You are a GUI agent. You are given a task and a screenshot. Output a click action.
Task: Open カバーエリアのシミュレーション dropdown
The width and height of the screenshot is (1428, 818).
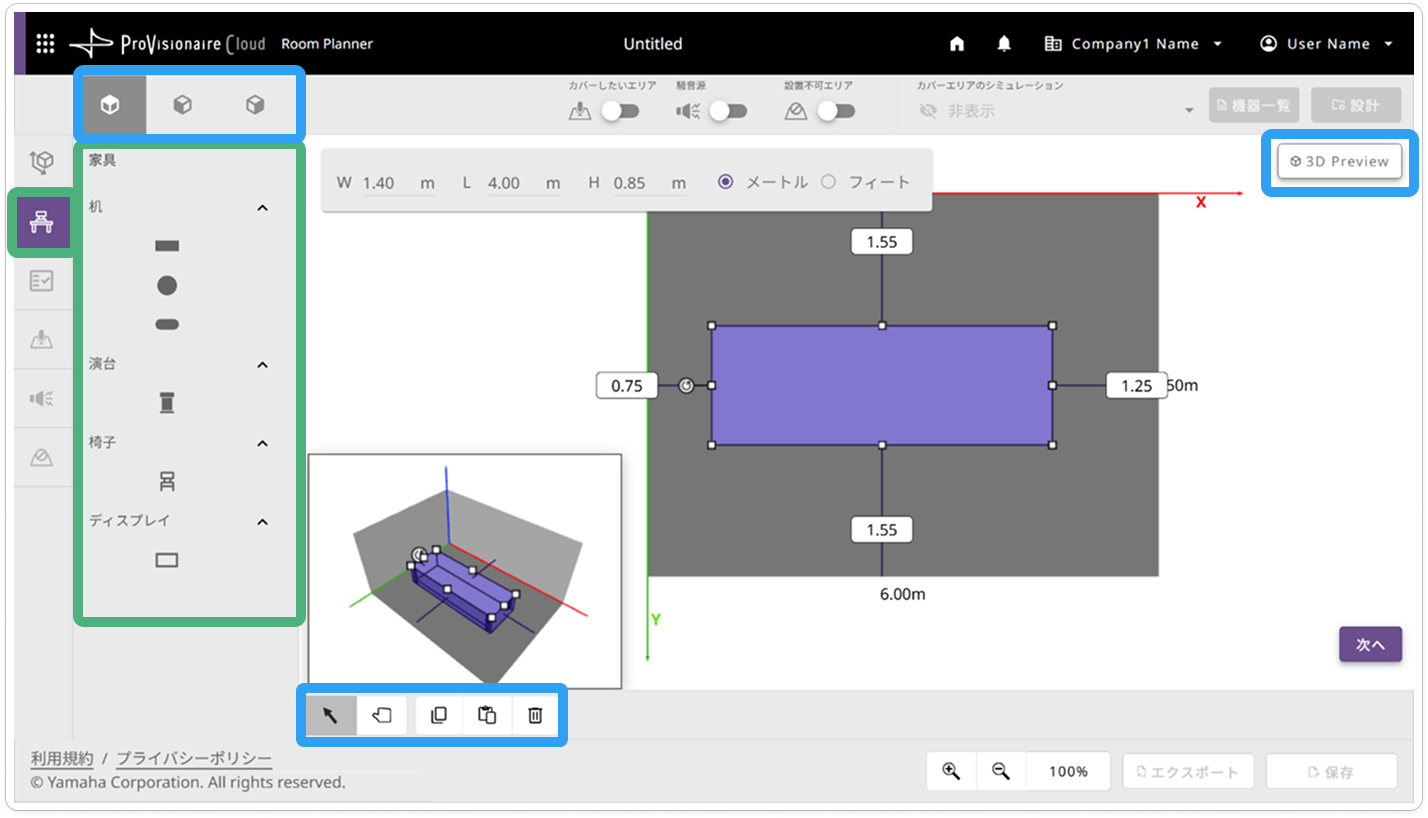tap(1057, 111)
